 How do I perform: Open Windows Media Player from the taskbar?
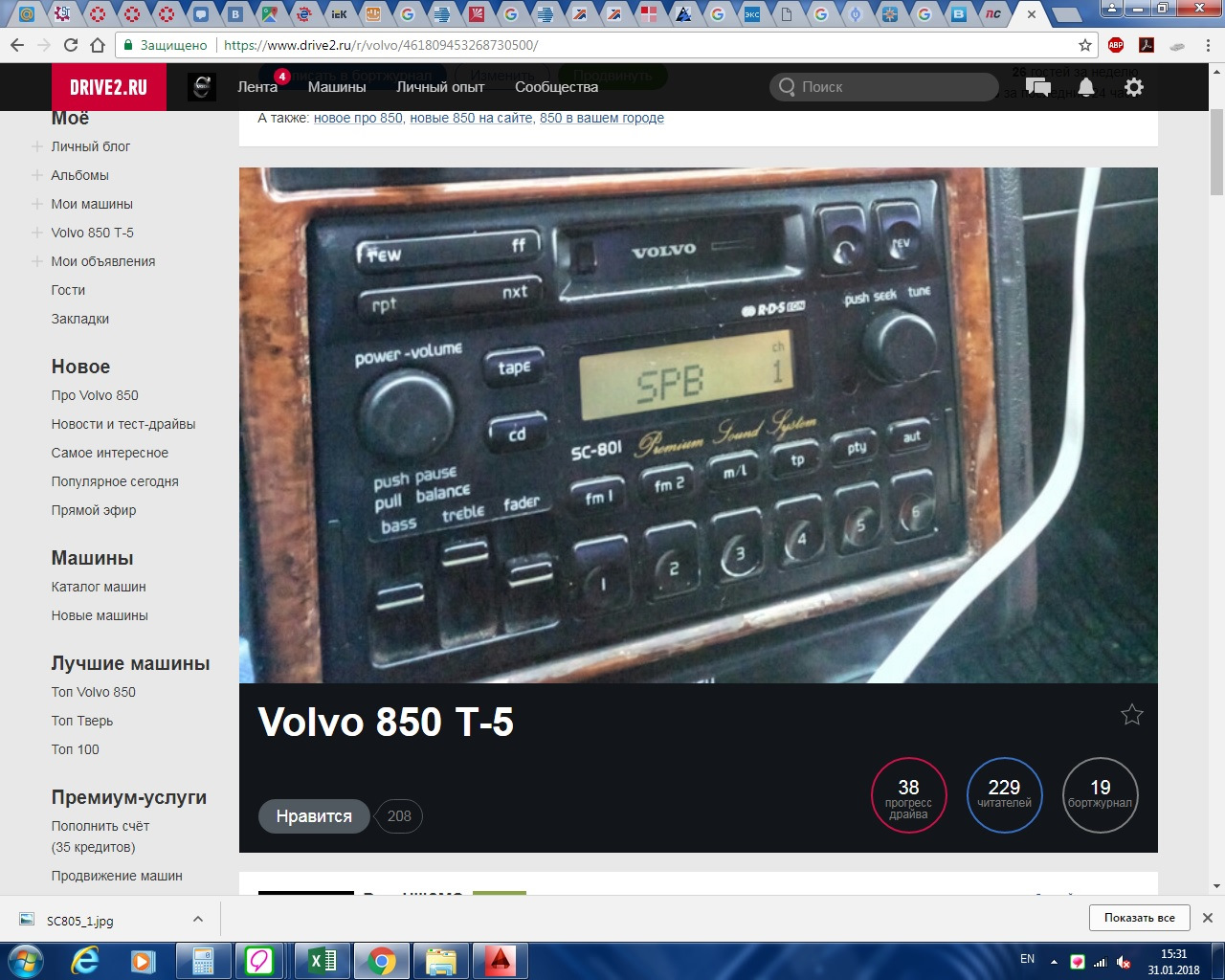[144, 960]
